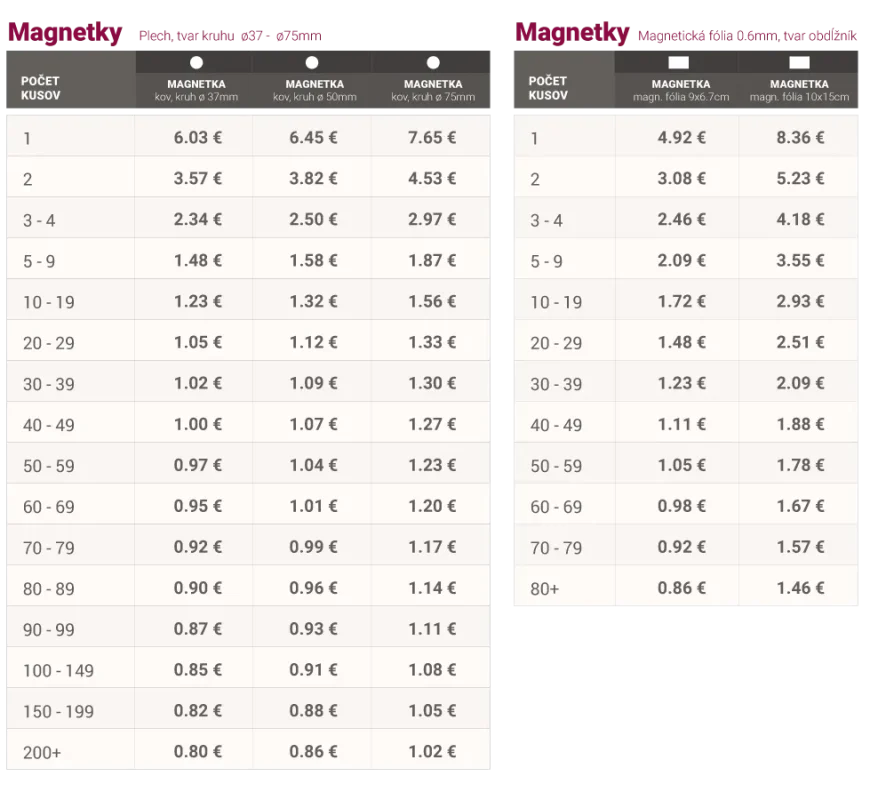The height and width of the screenshot is (800, 878).
Task: Select the '80+' quantity row in right table
Action: point(545,589)
